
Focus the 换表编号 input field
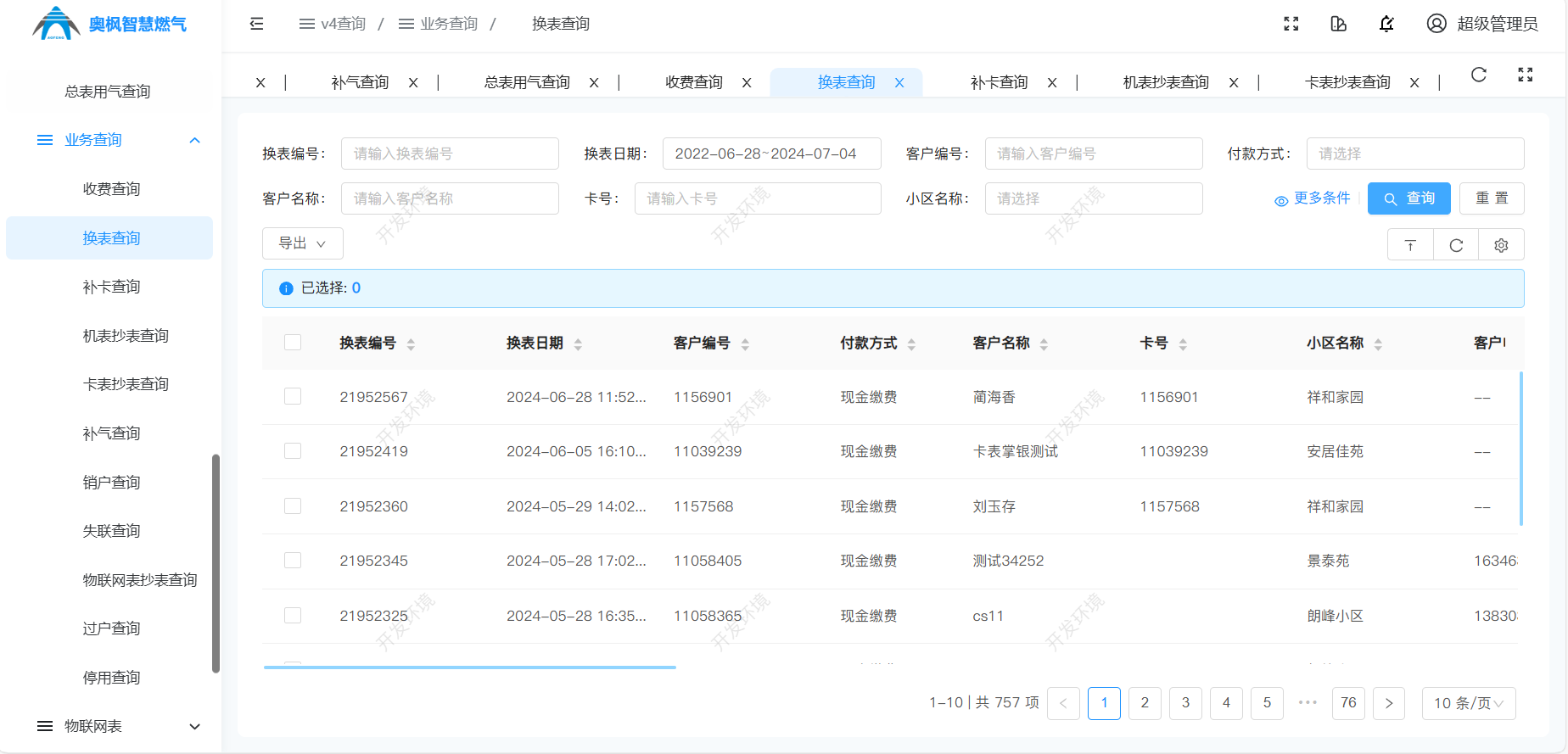coord(450,154)
